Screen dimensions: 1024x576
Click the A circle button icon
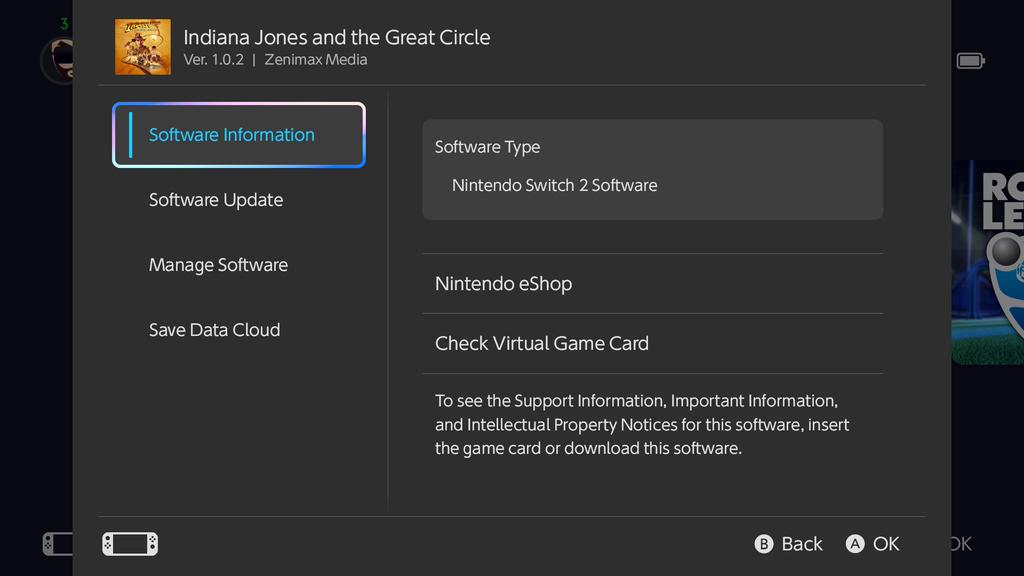pos(855,544)
